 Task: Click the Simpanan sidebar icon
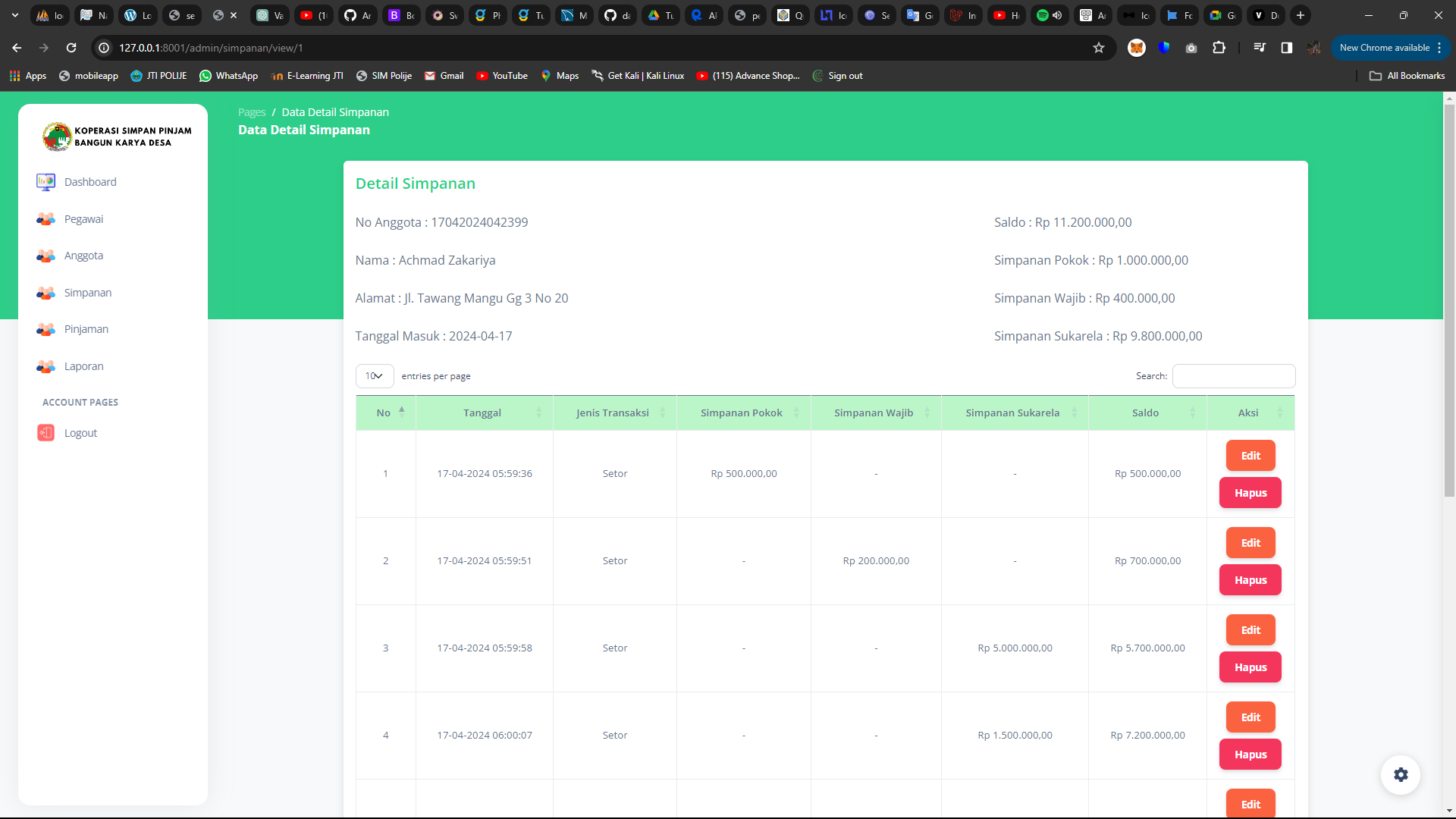tap(45, 293)
